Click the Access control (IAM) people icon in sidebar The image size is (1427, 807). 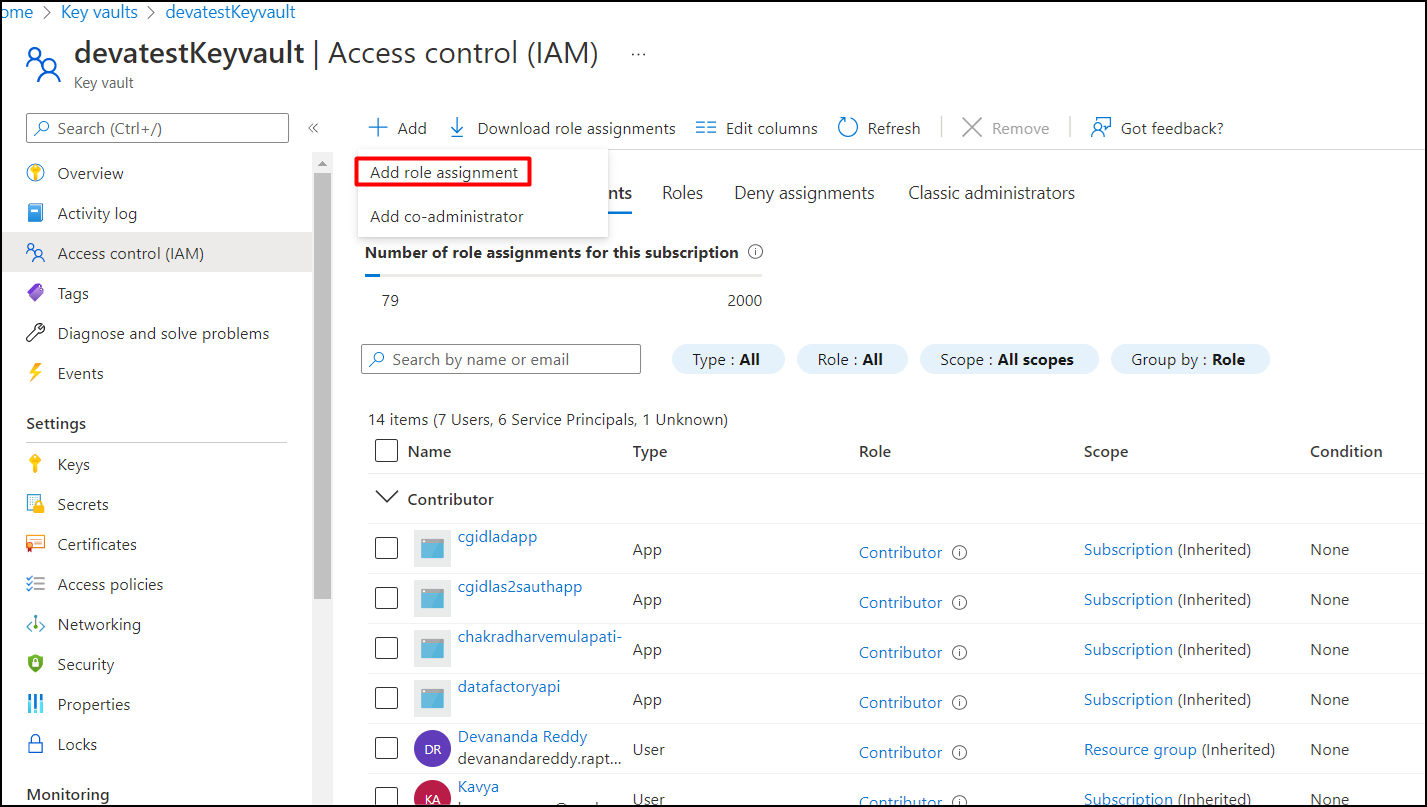[x=36, y=253]
